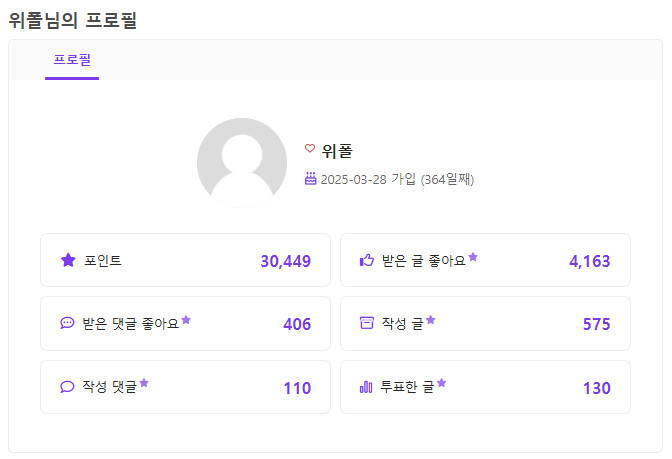
Task: Click the small star badge after 받은 글 좋아요
Action: coord(473,257)
